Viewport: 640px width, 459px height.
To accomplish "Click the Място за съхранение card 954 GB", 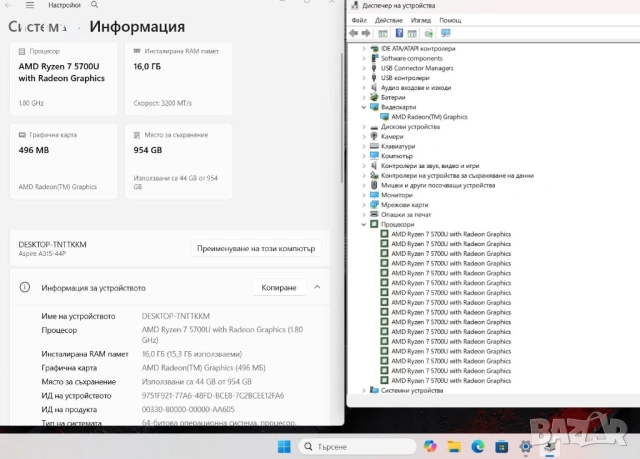I will 178,161.
